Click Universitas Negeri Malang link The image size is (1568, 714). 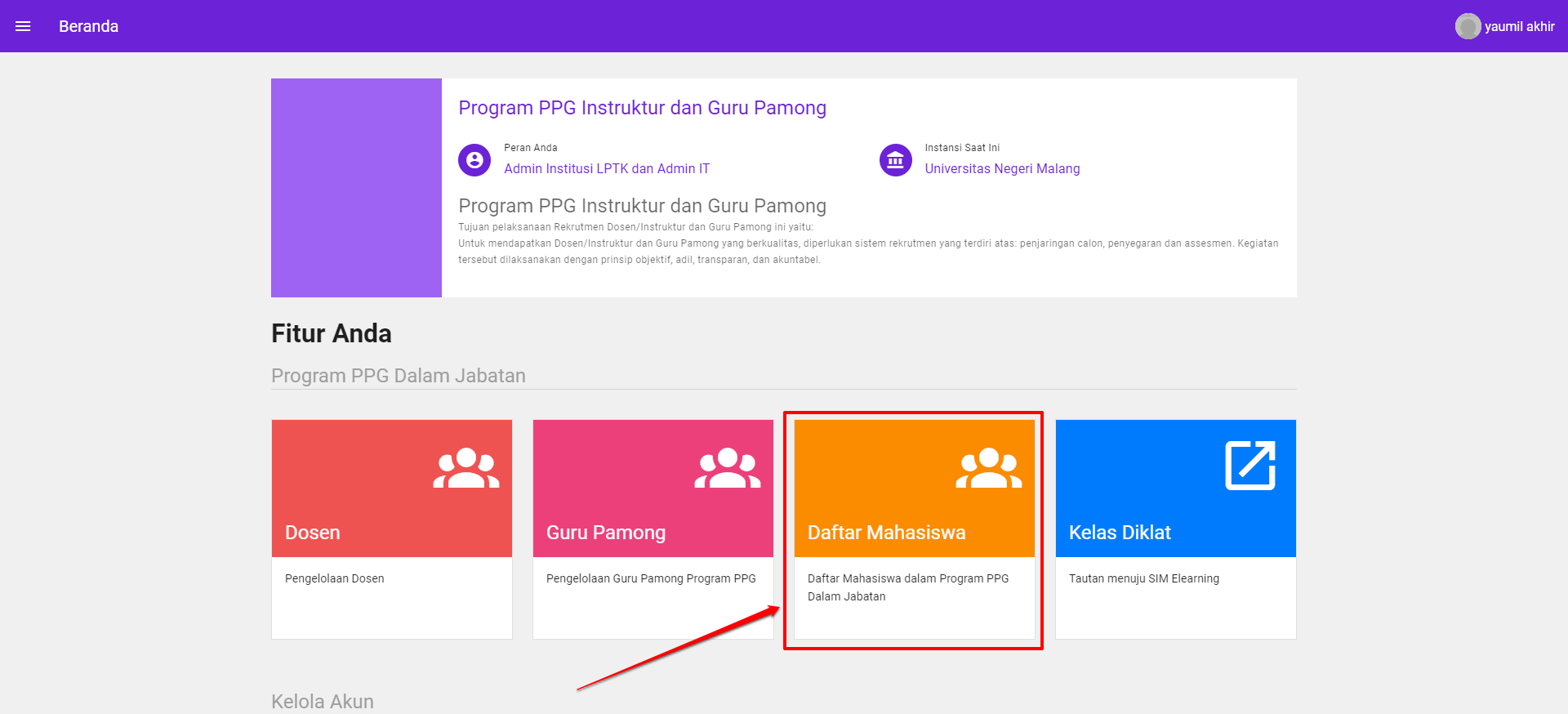pyautogui.click(x=1002, y=168)
